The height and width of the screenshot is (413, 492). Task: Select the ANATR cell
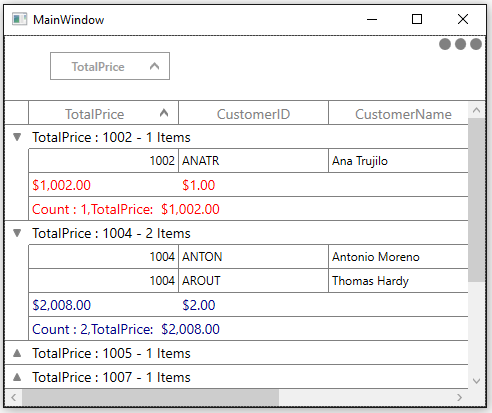coord(254,161)
